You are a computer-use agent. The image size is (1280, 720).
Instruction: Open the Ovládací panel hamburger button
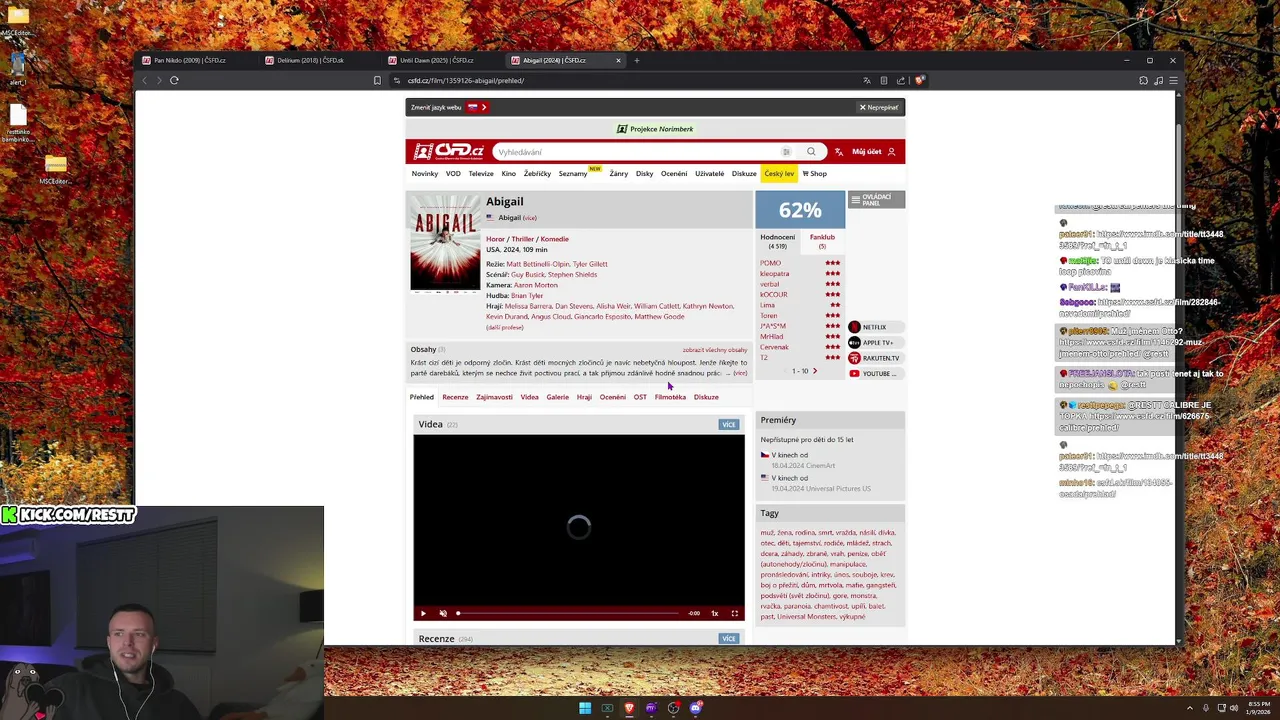(876, 200)
